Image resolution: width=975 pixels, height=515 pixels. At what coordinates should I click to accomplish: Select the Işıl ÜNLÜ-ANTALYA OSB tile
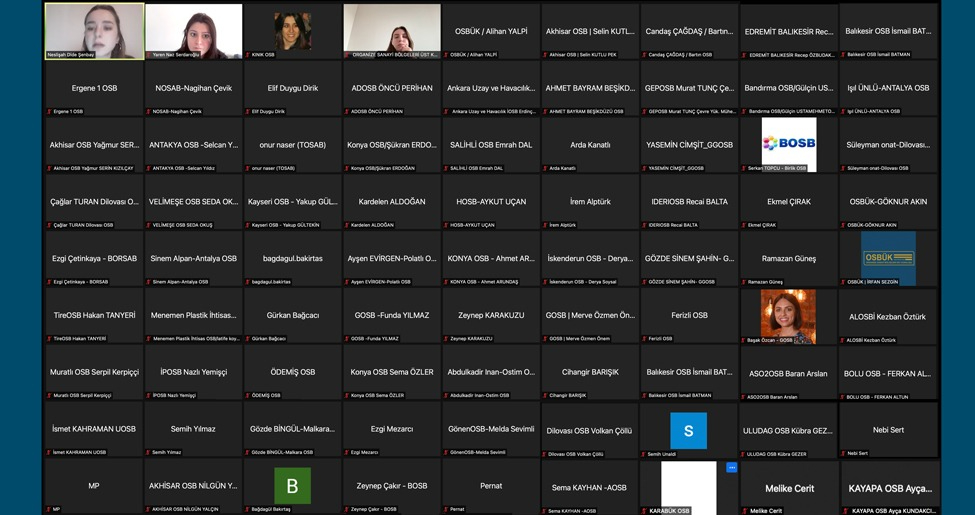[888, 88]
